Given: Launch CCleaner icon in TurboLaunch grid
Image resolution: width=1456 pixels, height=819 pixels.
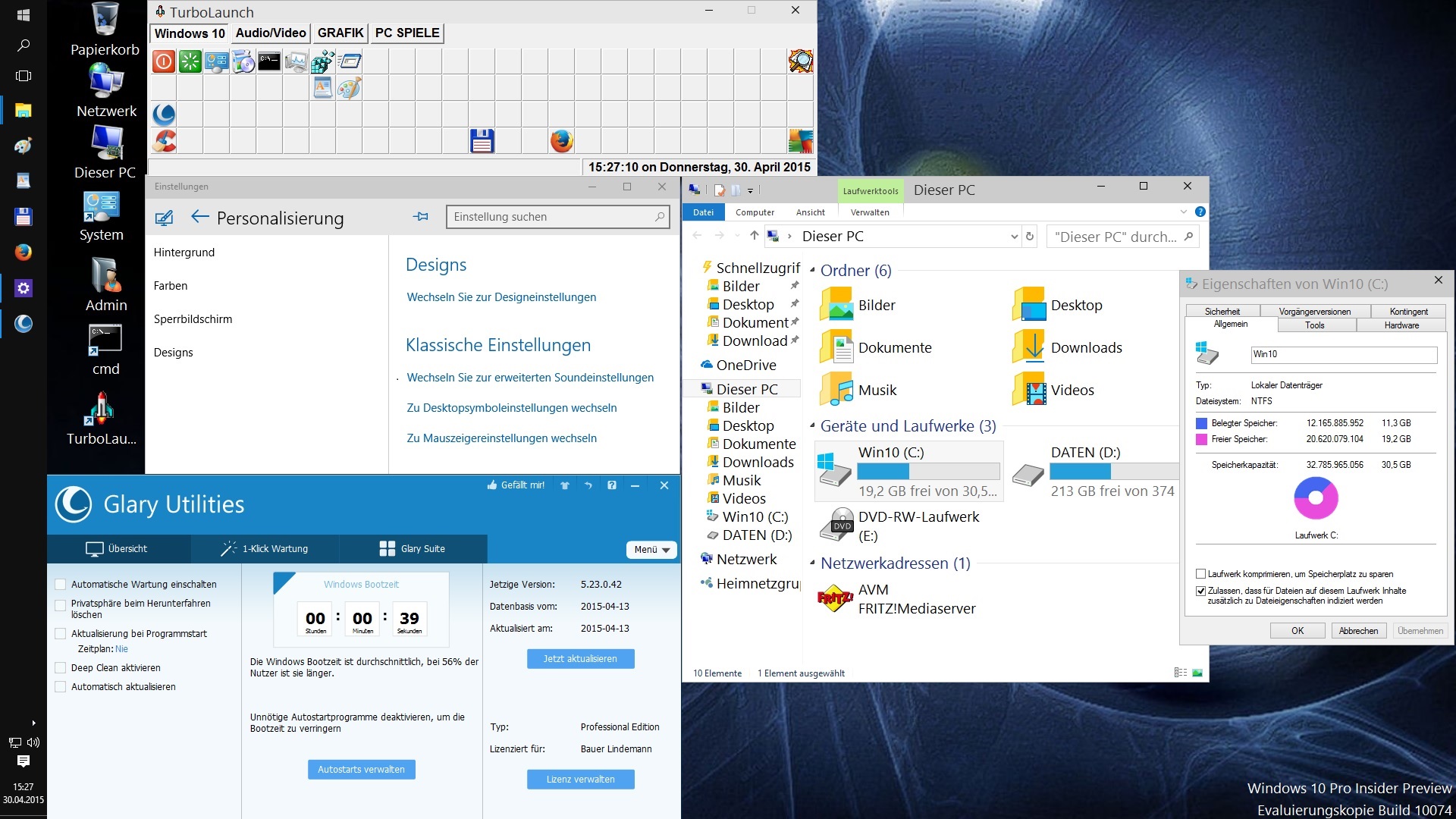Looking at the screenshot, I should pos(164,141).
